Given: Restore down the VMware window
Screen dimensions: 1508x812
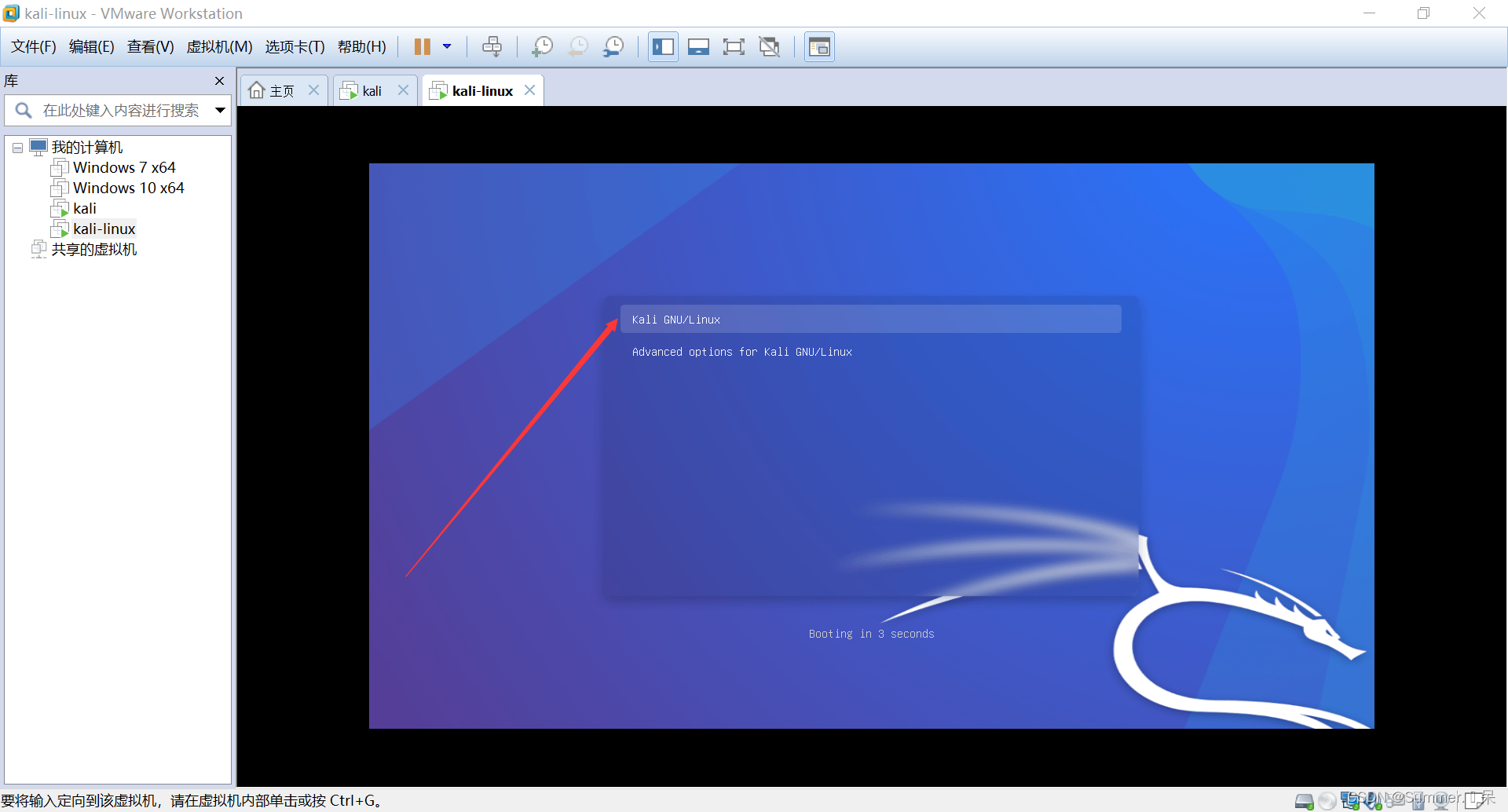Looking at the screenshot, I should point(1423,13).
